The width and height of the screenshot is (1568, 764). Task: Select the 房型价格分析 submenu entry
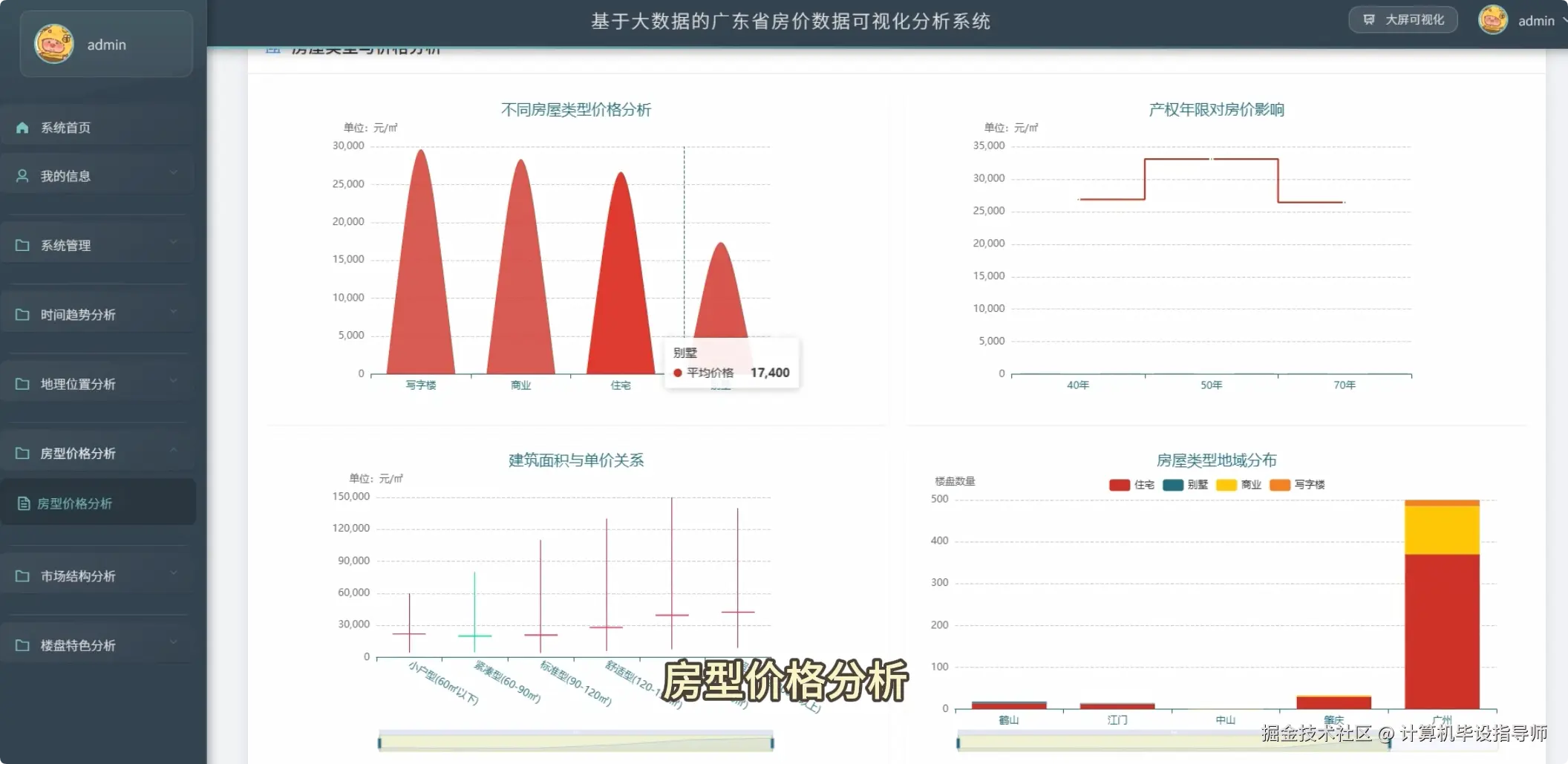point(98,503)
